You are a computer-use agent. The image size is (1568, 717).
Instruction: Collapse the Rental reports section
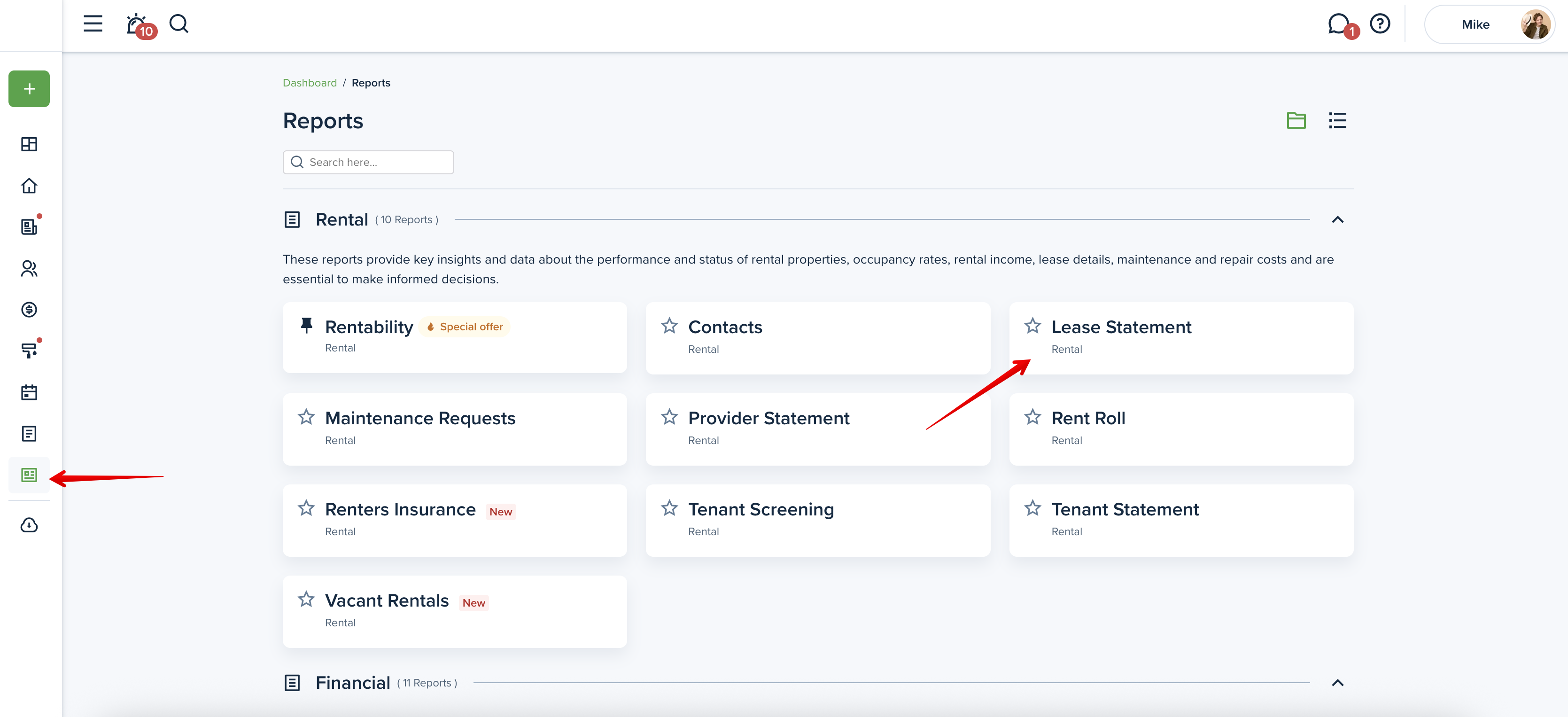point(1337,220)
